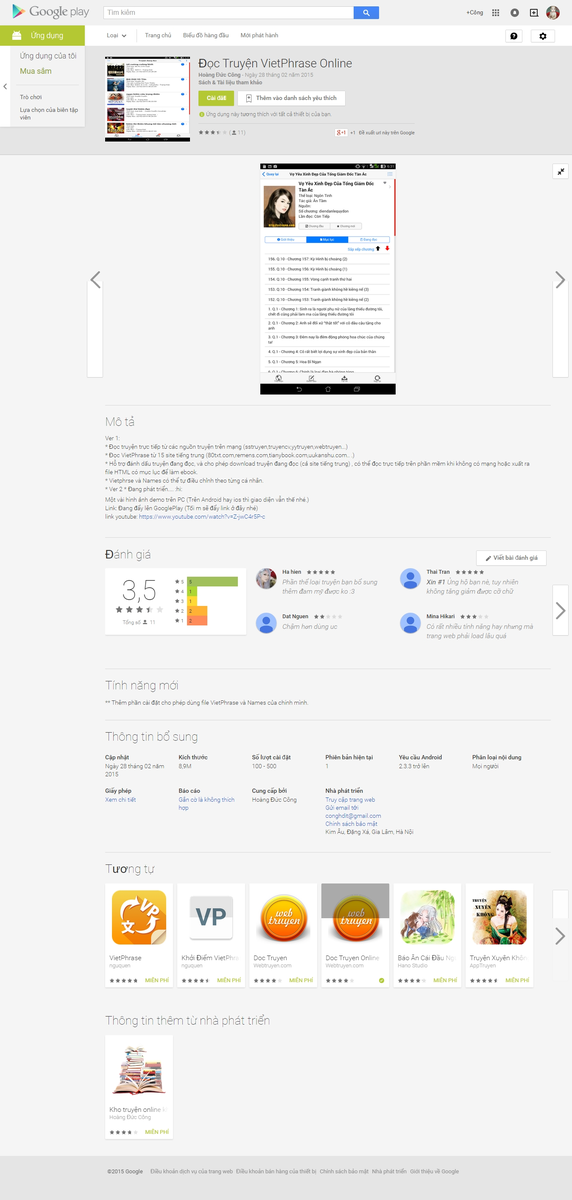Click the Google +1 button
Image resolution: width=572 pixels, height=1200 pixels.
pyautogui.click(x=341, y=132)
